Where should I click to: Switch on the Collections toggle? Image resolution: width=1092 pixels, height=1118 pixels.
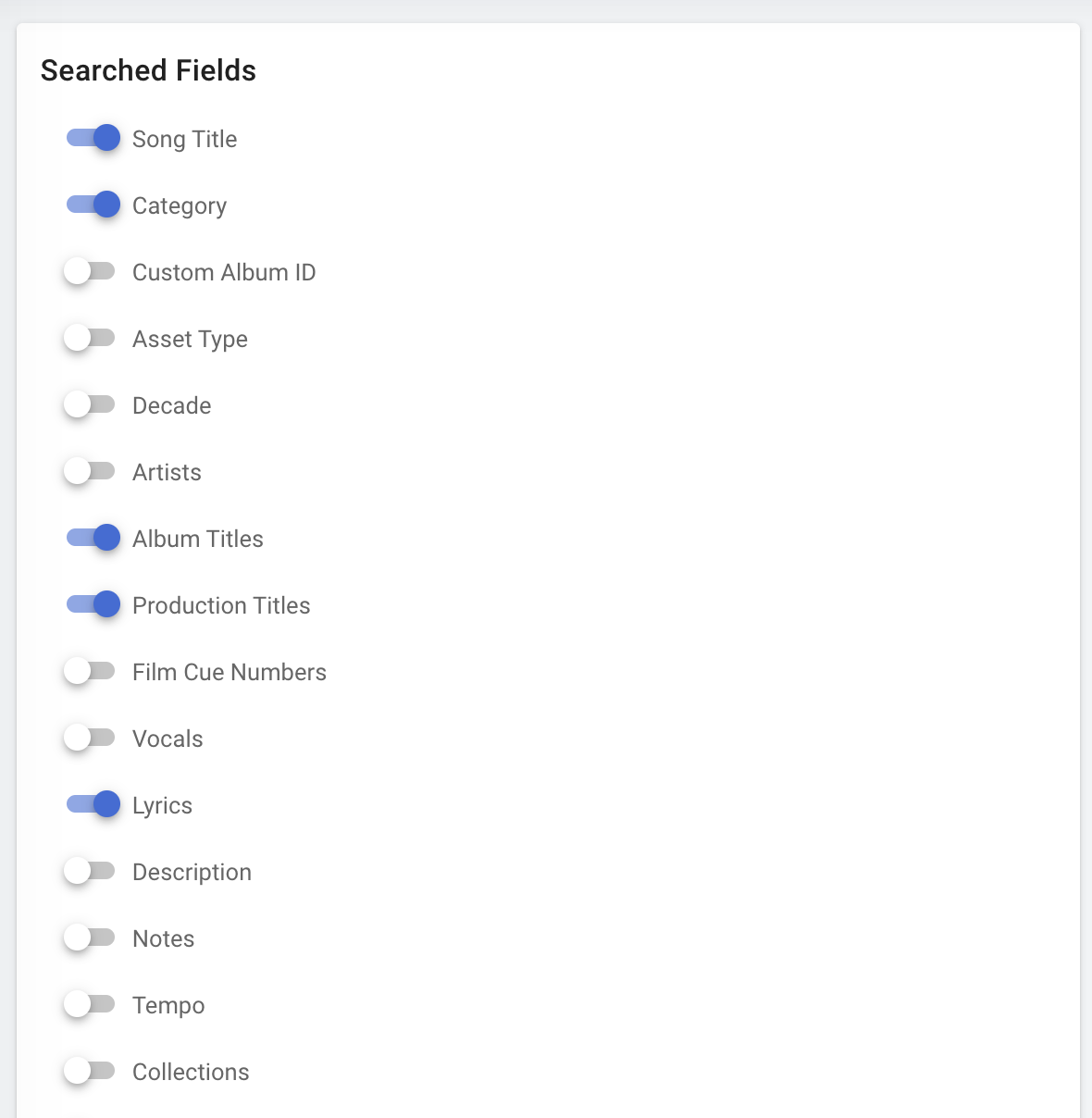coord(90,1071)
